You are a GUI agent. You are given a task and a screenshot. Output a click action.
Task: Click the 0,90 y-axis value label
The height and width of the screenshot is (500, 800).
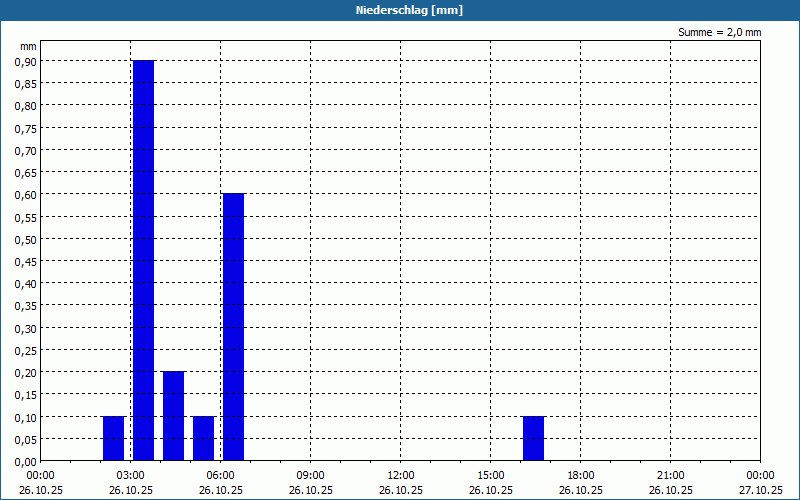pos(26,61)
